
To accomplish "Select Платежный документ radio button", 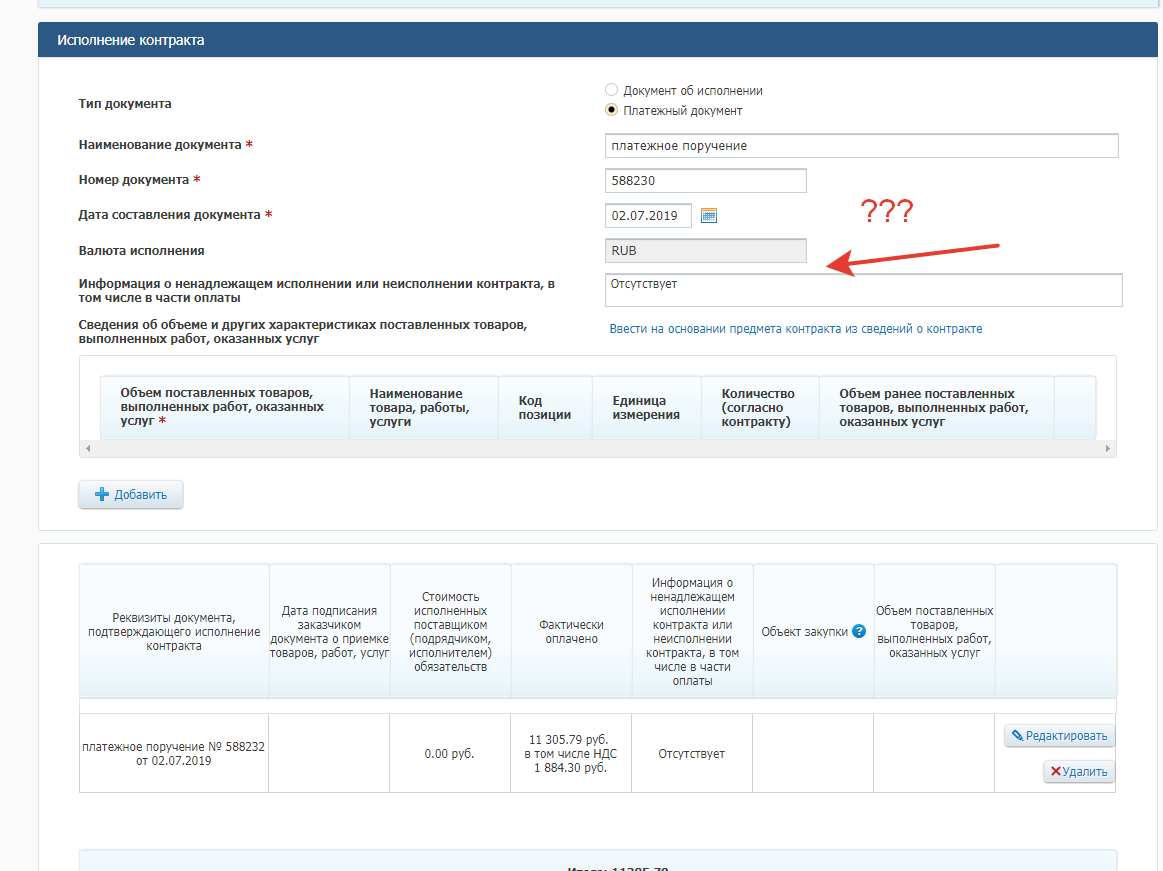I will tap(612, 110).
